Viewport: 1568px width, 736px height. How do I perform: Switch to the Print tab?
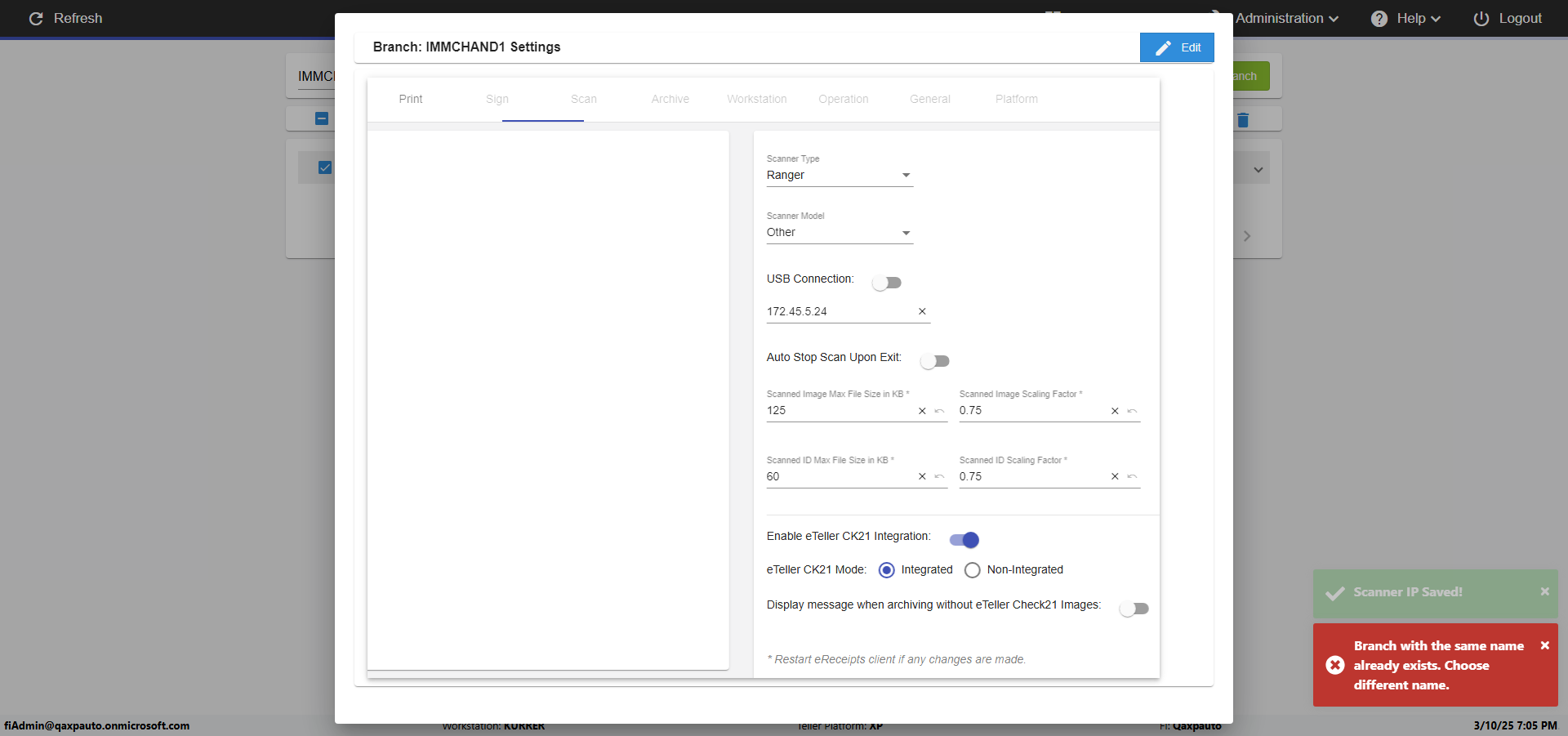(411, 99)
